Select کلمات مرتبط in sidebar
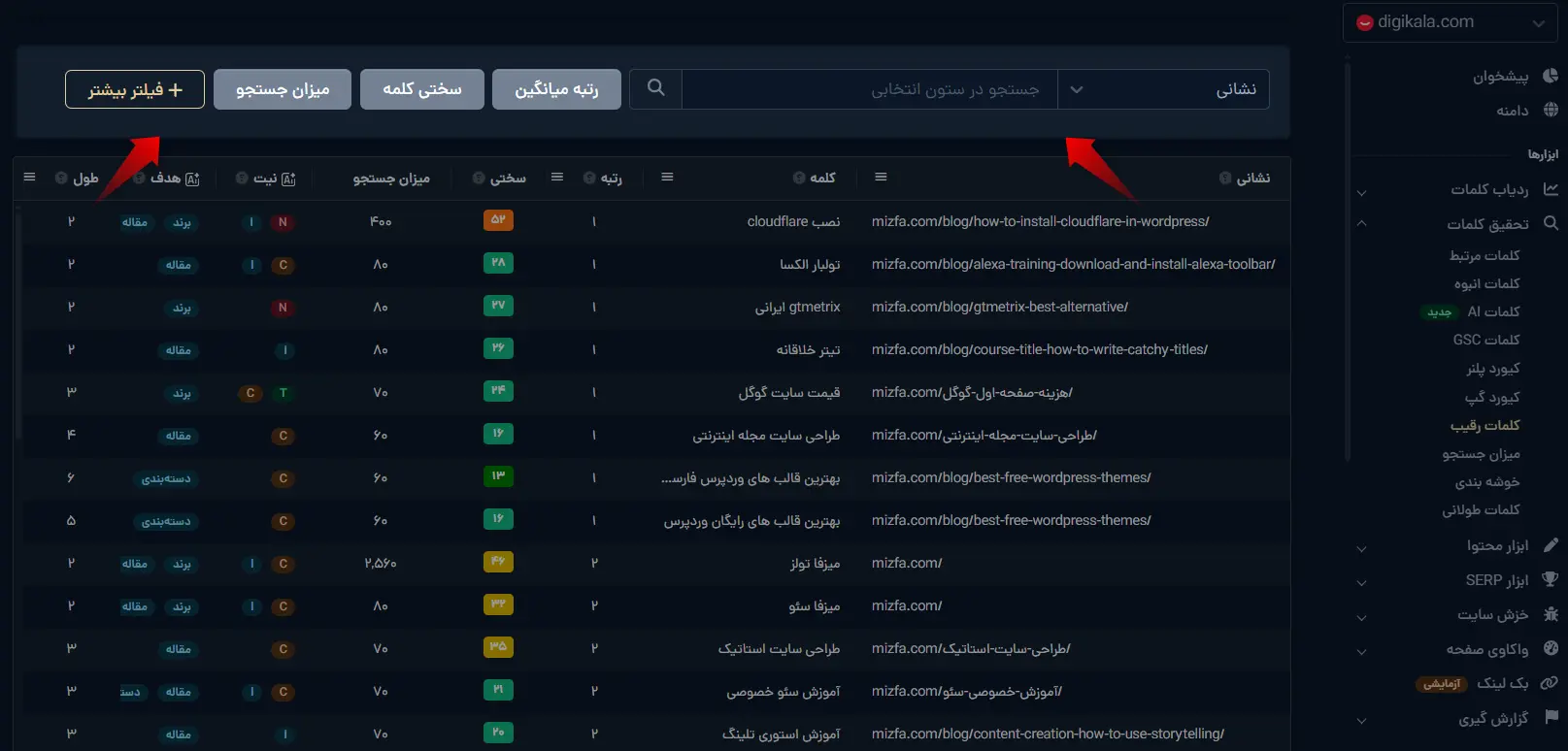 1485,255
